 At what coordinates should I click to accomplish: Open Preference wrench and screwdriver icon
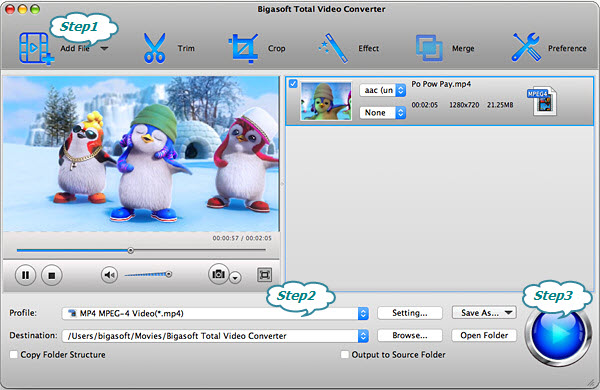(x=526, y=47)
